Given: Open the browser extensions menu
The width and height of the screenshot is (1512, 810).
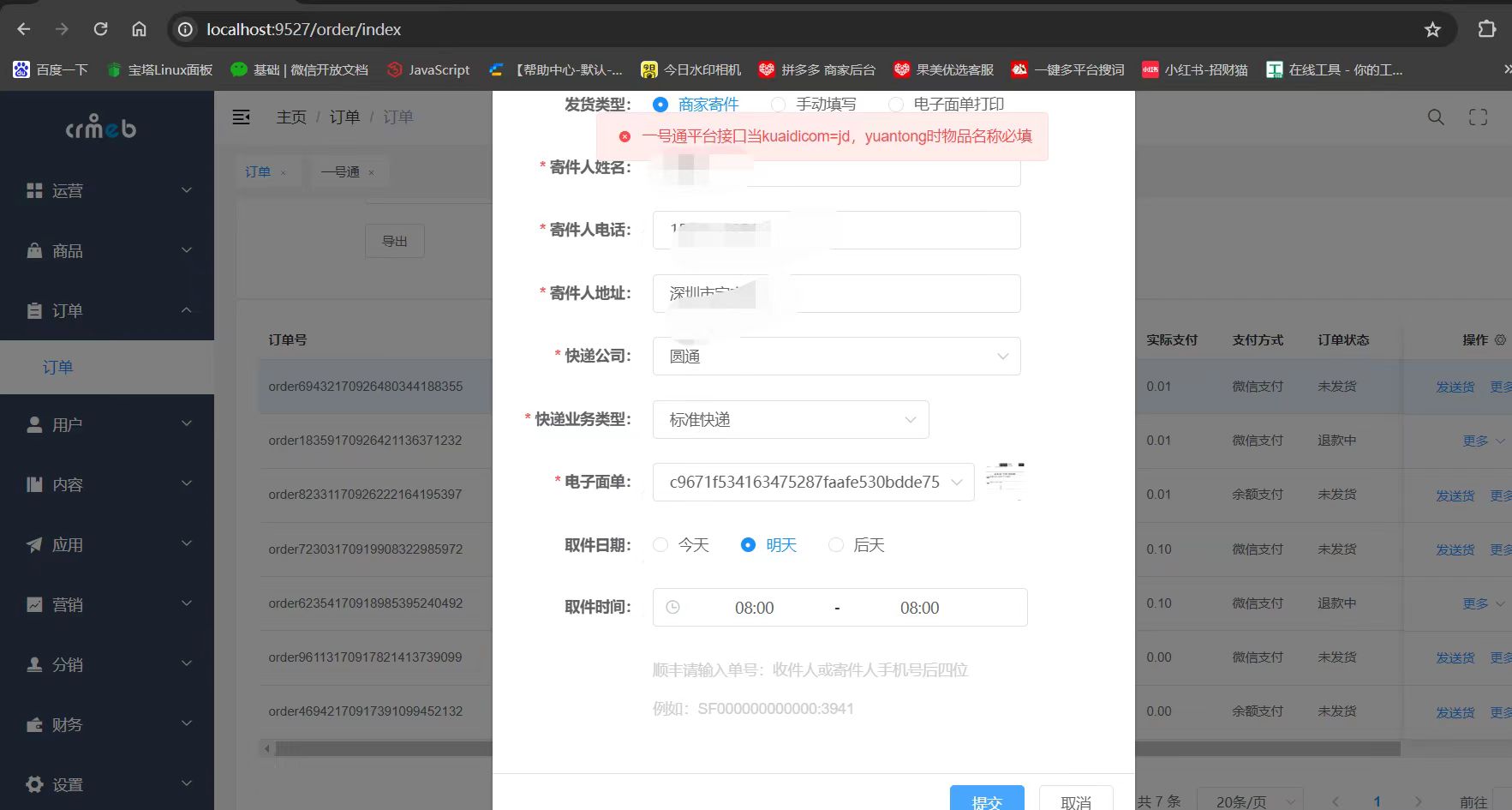Looking at the screenshot, I should click(x=1487, y=29).
